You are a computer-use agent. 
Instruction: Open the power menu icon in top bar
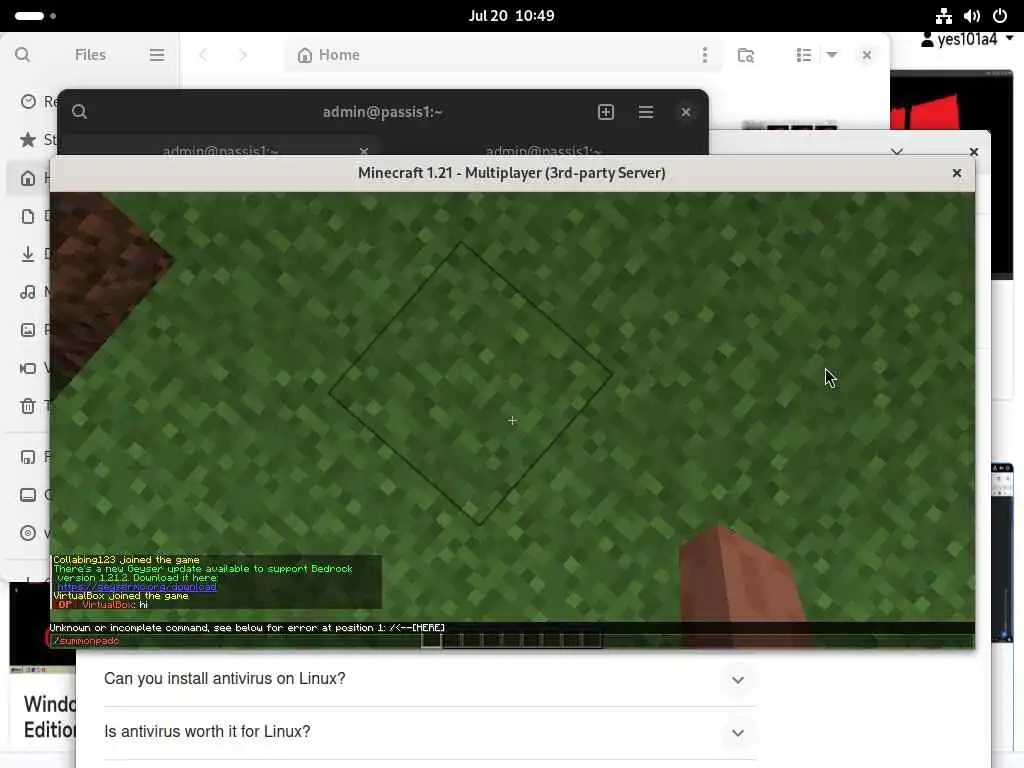(x=1000, y=16)
